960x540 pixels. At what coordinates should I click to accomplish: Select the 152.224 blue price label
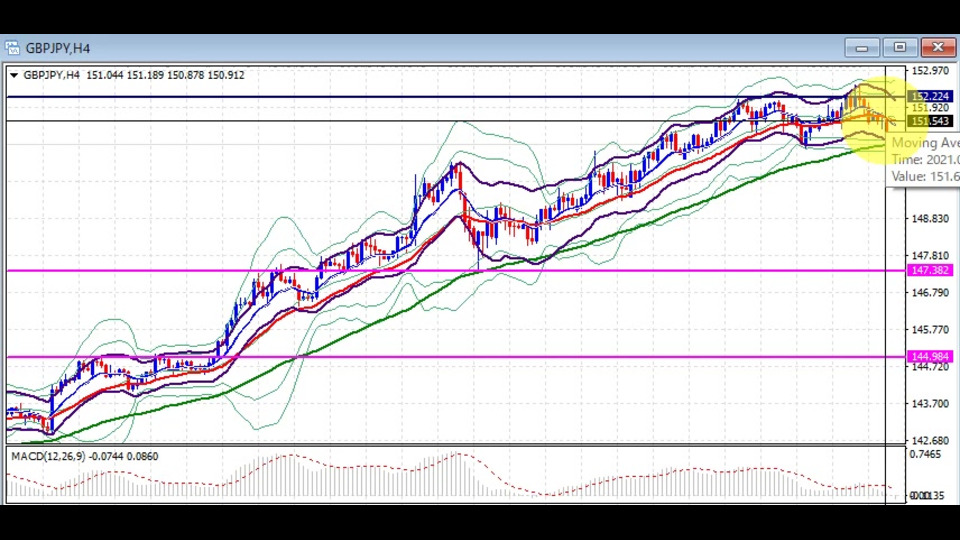929,96
